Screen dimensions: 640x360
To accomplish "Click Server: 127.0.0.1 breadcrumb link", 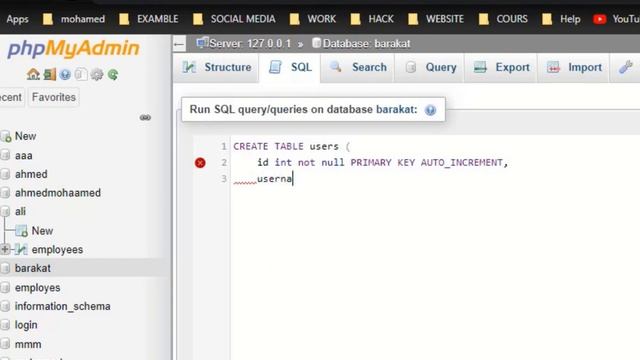I will 250,44.
